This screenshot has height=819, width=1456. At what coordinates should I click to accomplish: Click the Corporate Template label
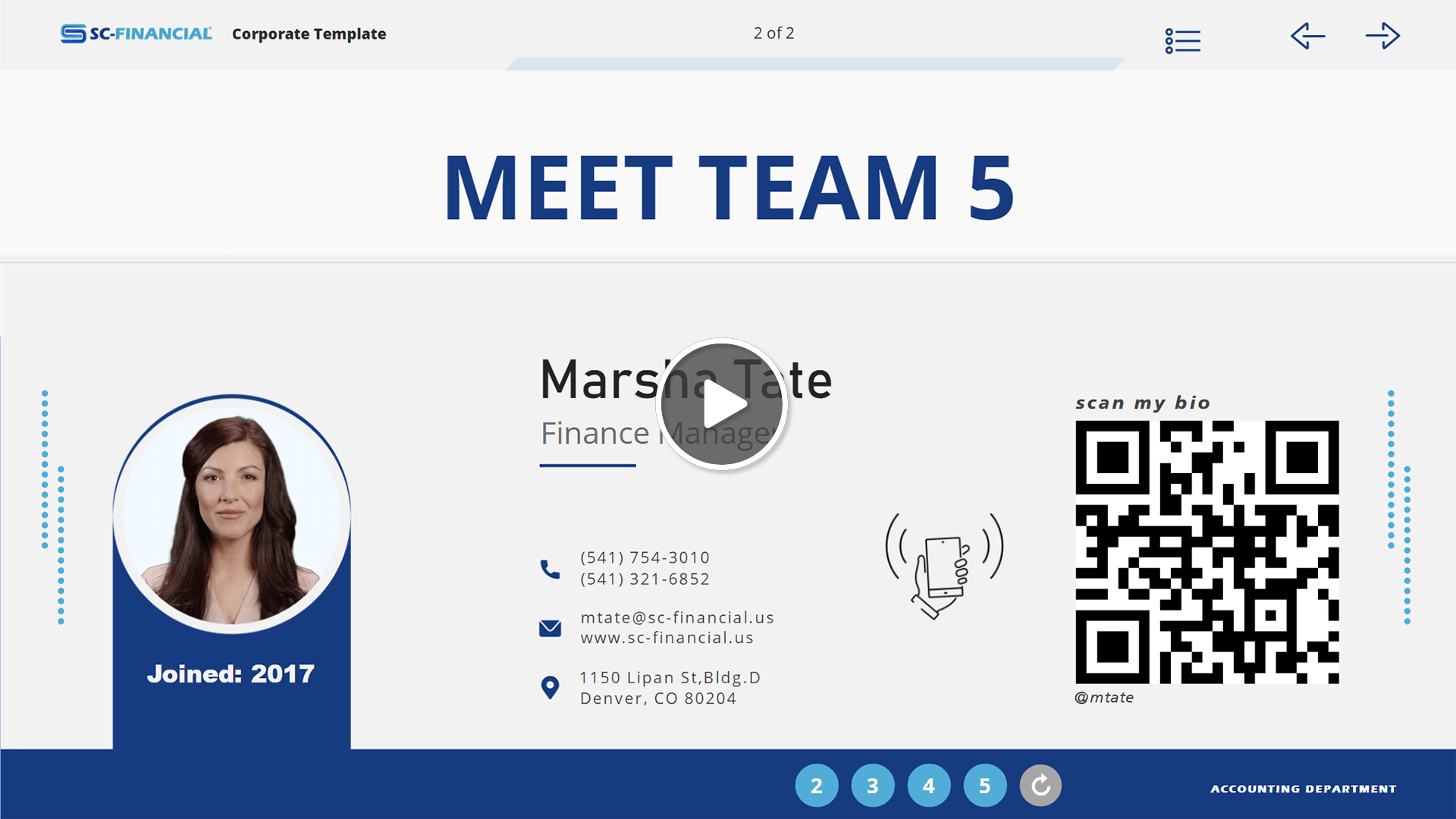(310, 34)
